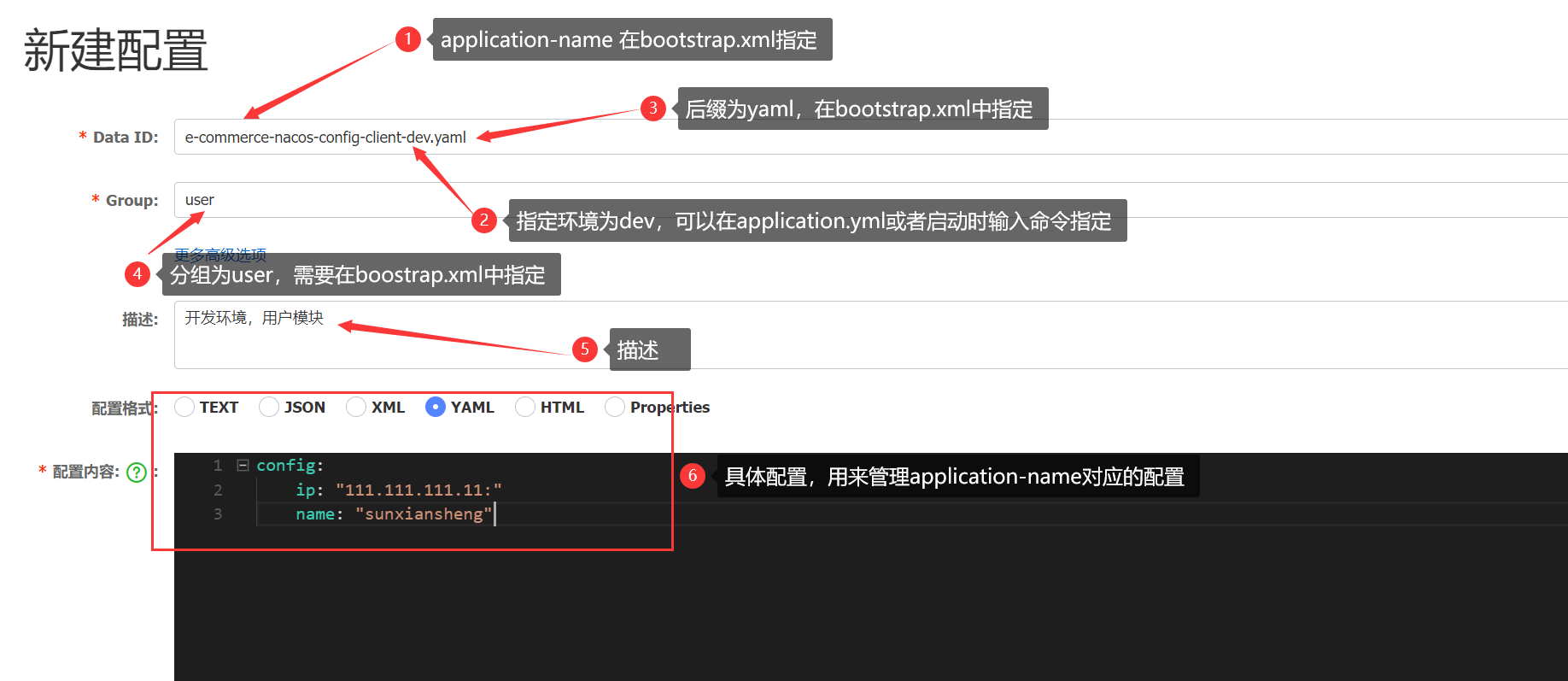Click the 配置内容 label
Image resolution: width=1568 pixels, height=681 pixels.
(85, 472)
